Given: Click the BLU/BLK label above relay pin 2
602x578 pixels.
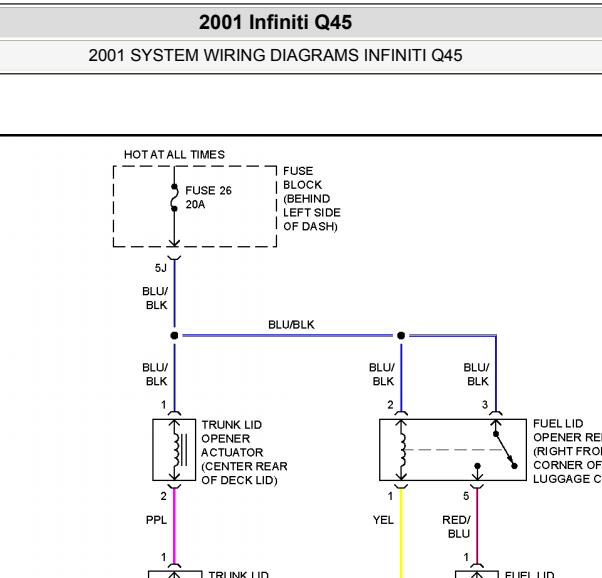Looking at the screenshot, I should [x=382, y=374].
